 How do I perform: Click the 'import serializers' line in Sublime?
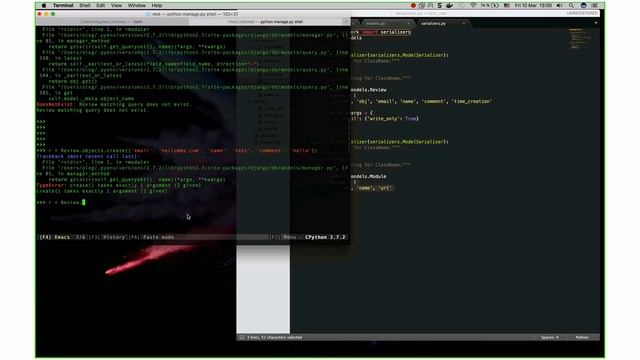pyautogui.click(x=381, y=32)
